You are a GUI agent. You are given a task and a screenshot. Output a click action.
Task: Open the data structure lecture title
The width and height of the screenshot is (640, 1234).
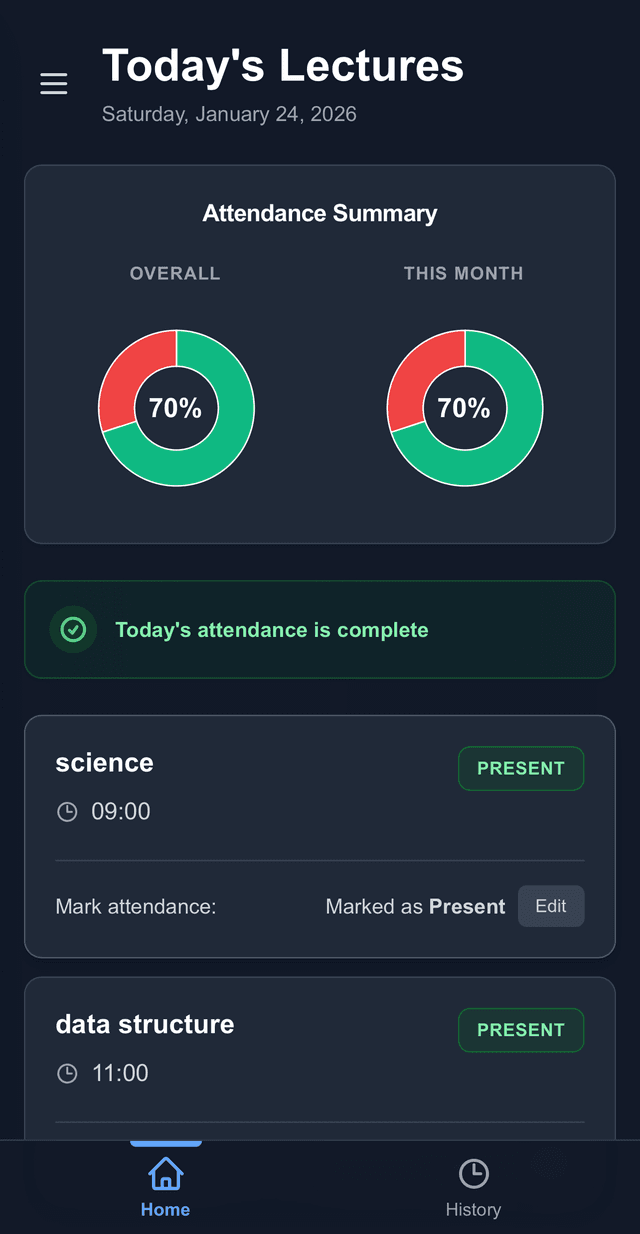click(145, 1025)
